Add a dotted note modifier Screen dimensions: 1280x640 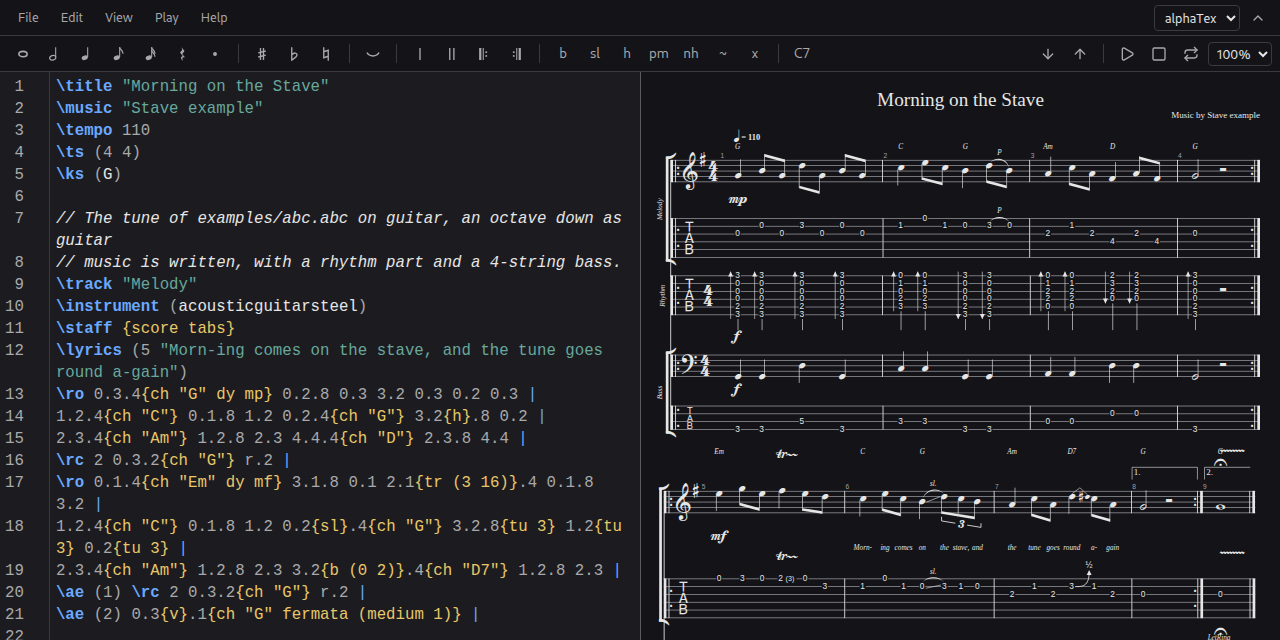point(214,54)
